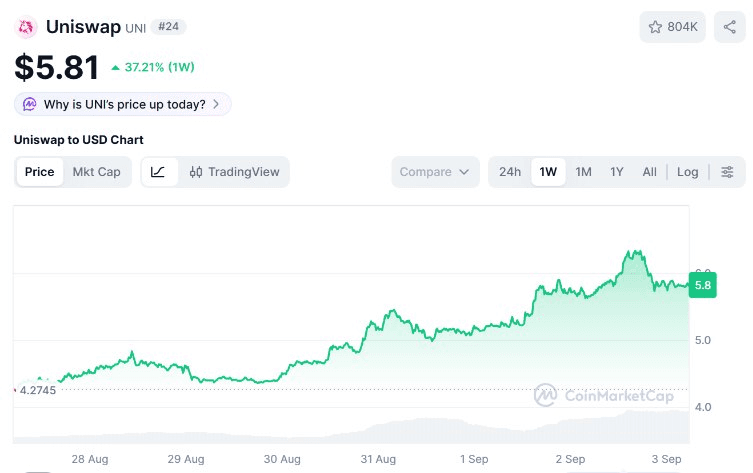Show All time price history
The width and height of the screenshot is (753, 473).
tap(649, 172)
